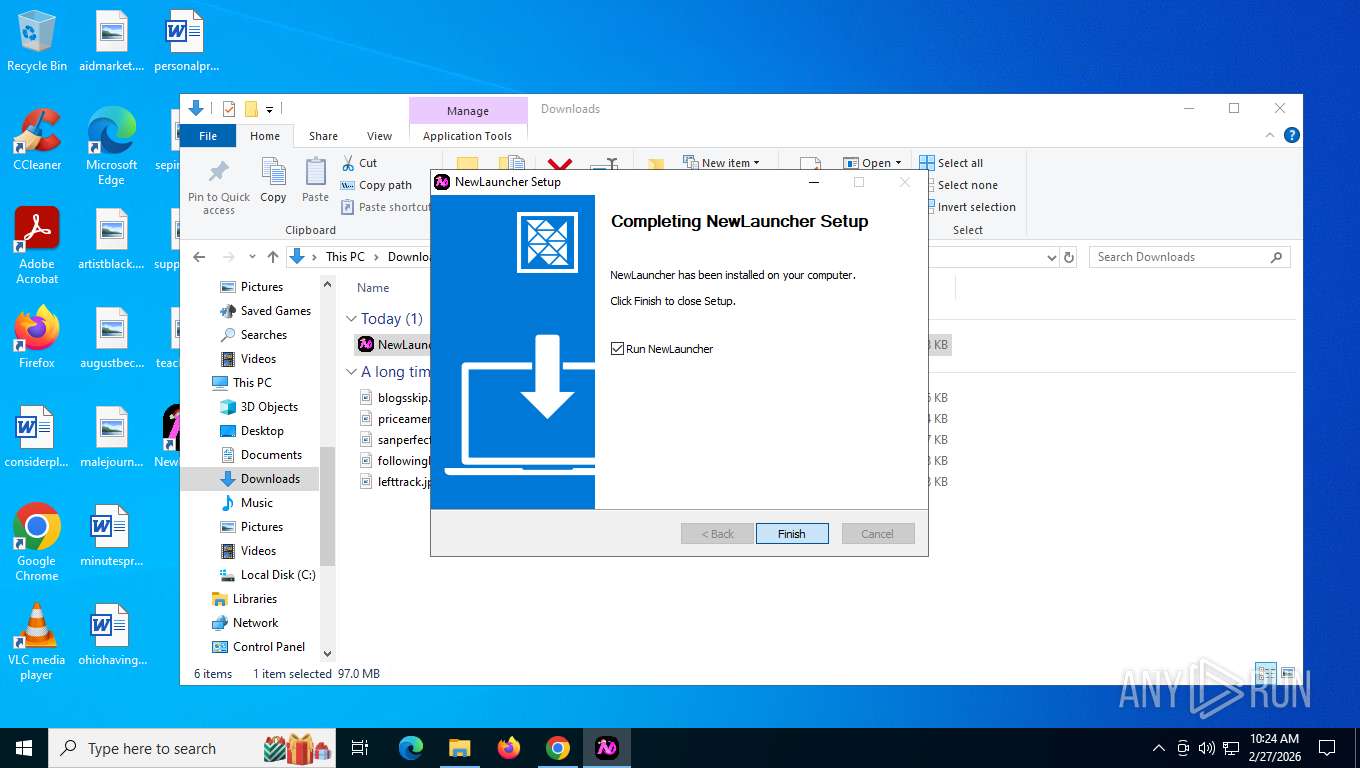Click the Paste ribbon icon
The image size is (1360, 768).
[315, 180]
